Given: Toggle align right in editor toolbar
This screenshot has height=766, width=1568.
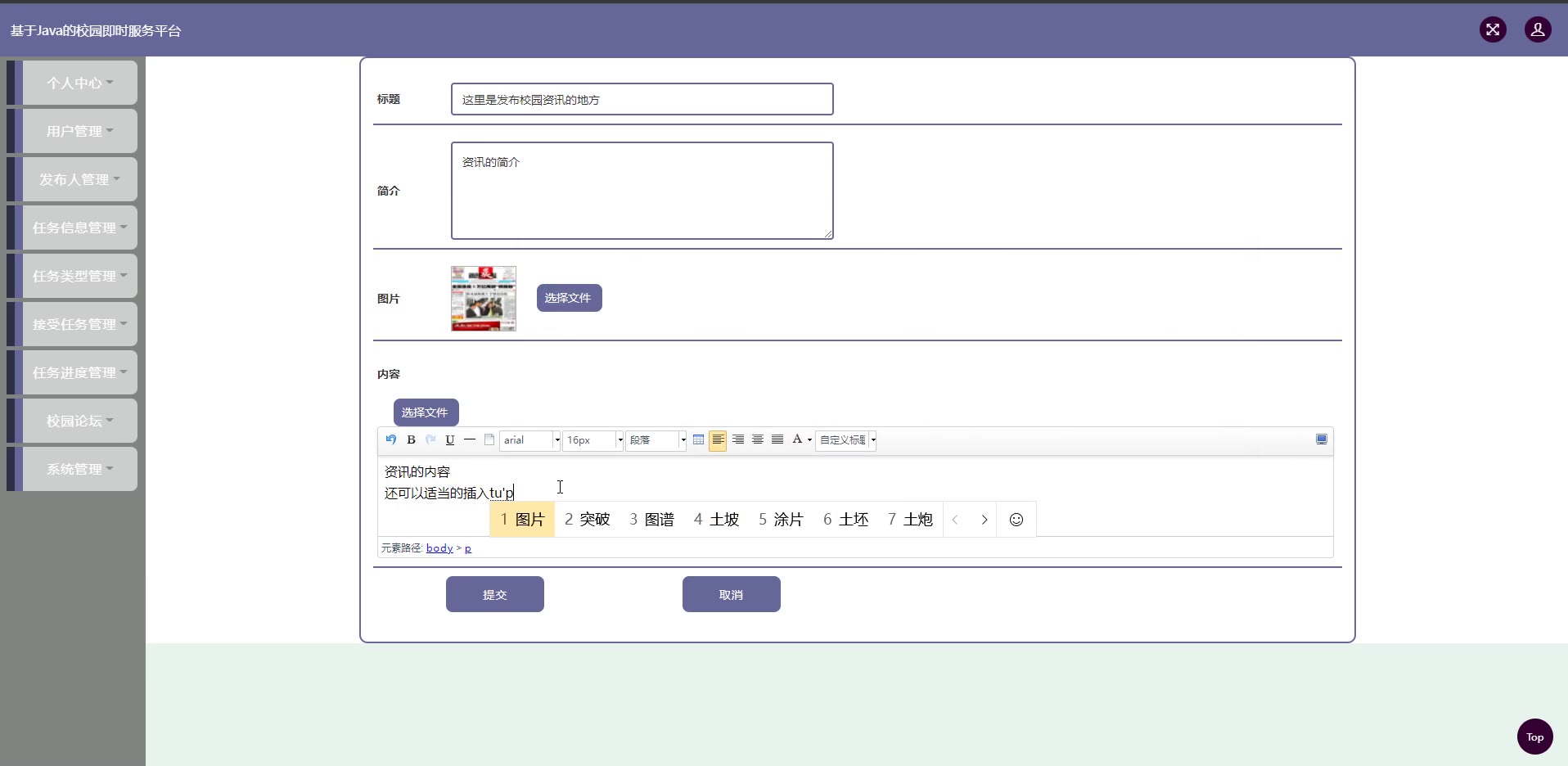Looking at the screenshot, I should [x=738, y=439].
